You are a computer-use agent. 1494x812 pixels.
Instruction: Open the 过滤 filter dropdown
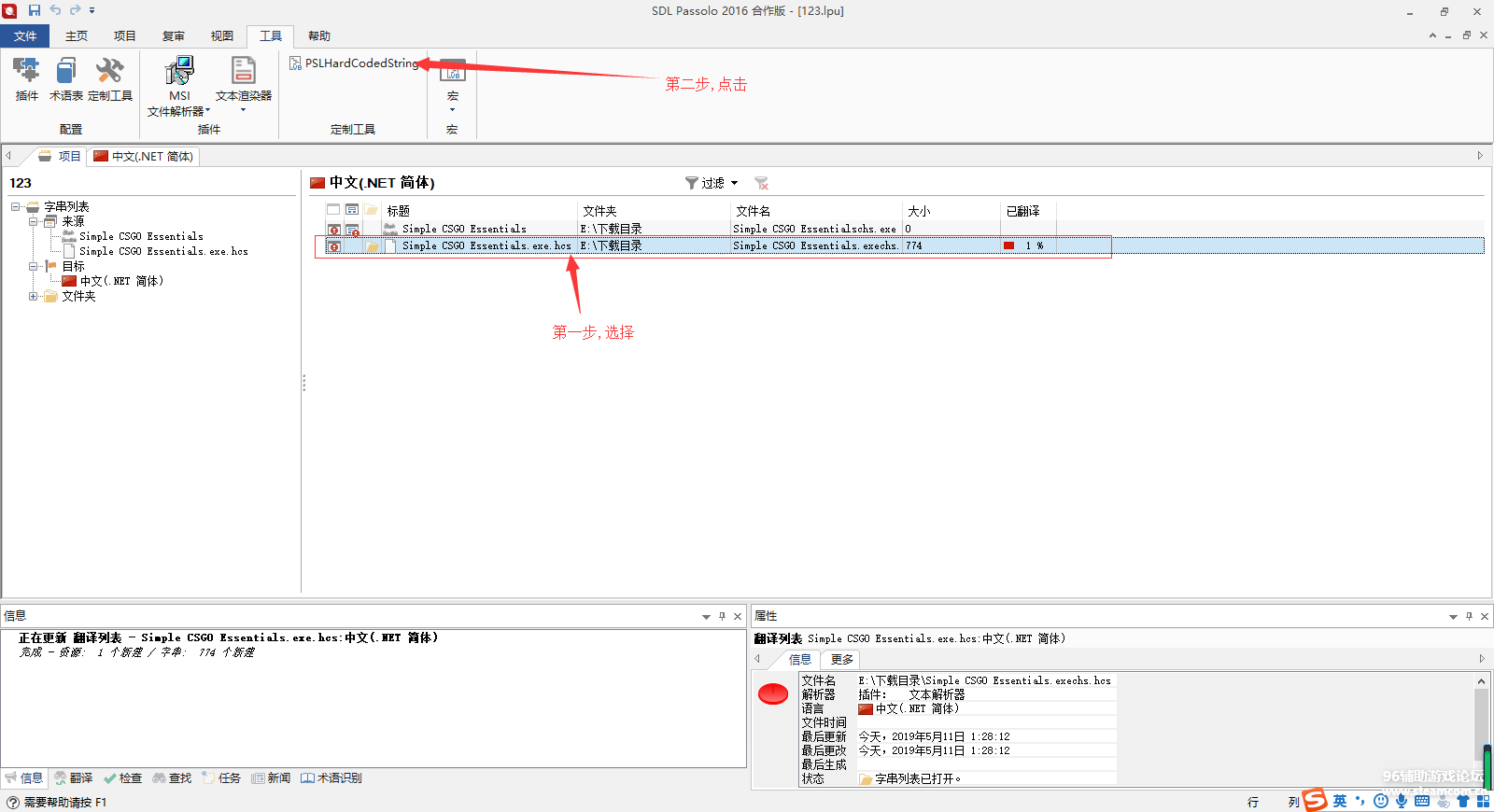click(712, 183)
